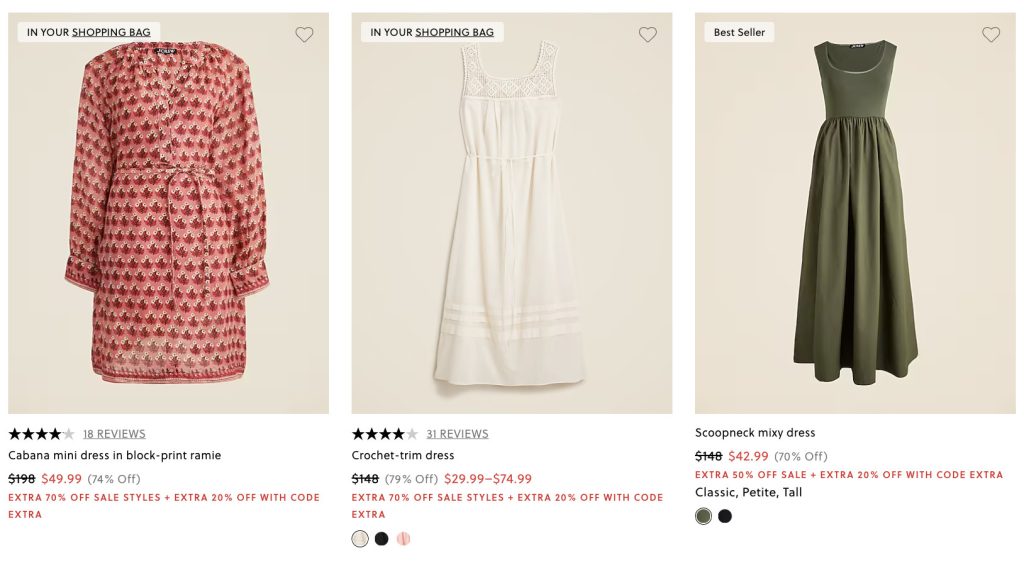
Task: Click the Cabana mini dress in block-print ramie title
Action: click(x=115, y=456)
